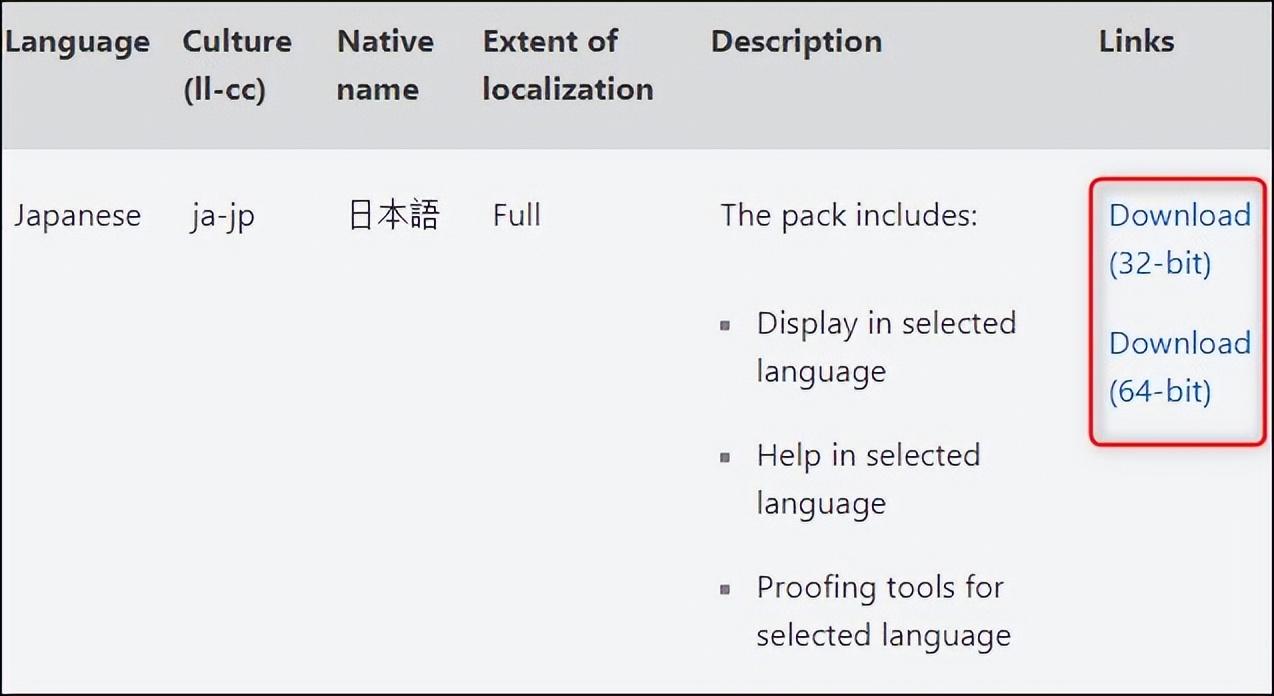Screen dimensions: 1274x696
Task: Click the Download (32-bit) link
Action: (x=1179, y=239)
